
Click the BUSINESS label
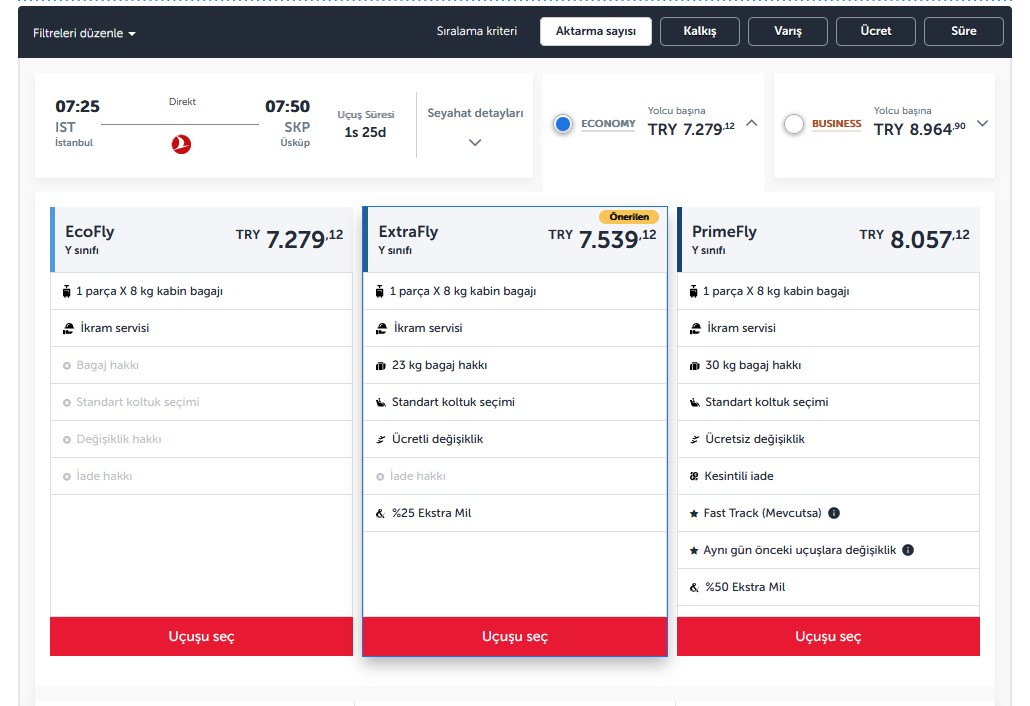point(836,123)
